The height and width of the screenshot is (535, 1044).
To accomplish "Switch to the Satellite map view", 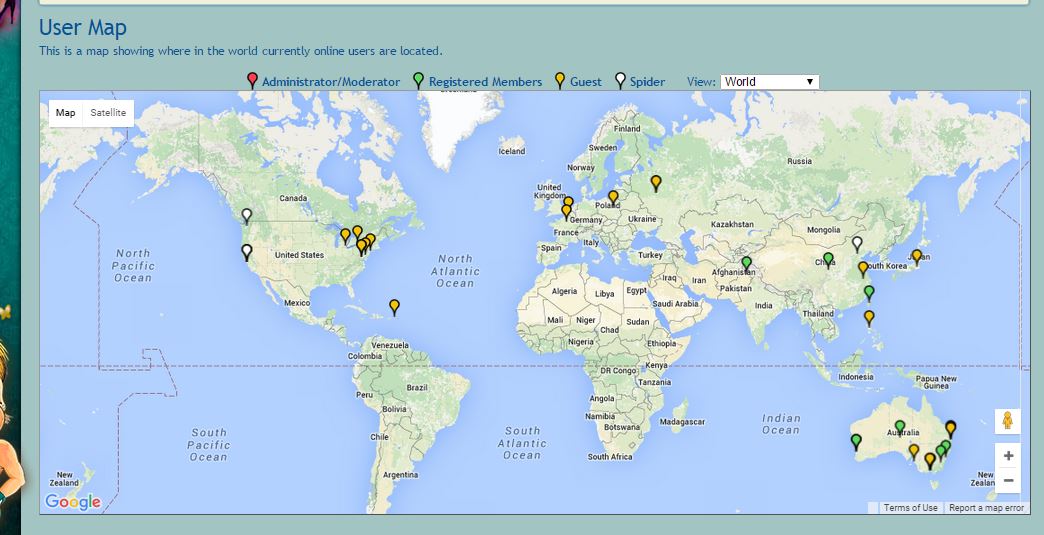I will pyautogui.click(x=108, y=113).
